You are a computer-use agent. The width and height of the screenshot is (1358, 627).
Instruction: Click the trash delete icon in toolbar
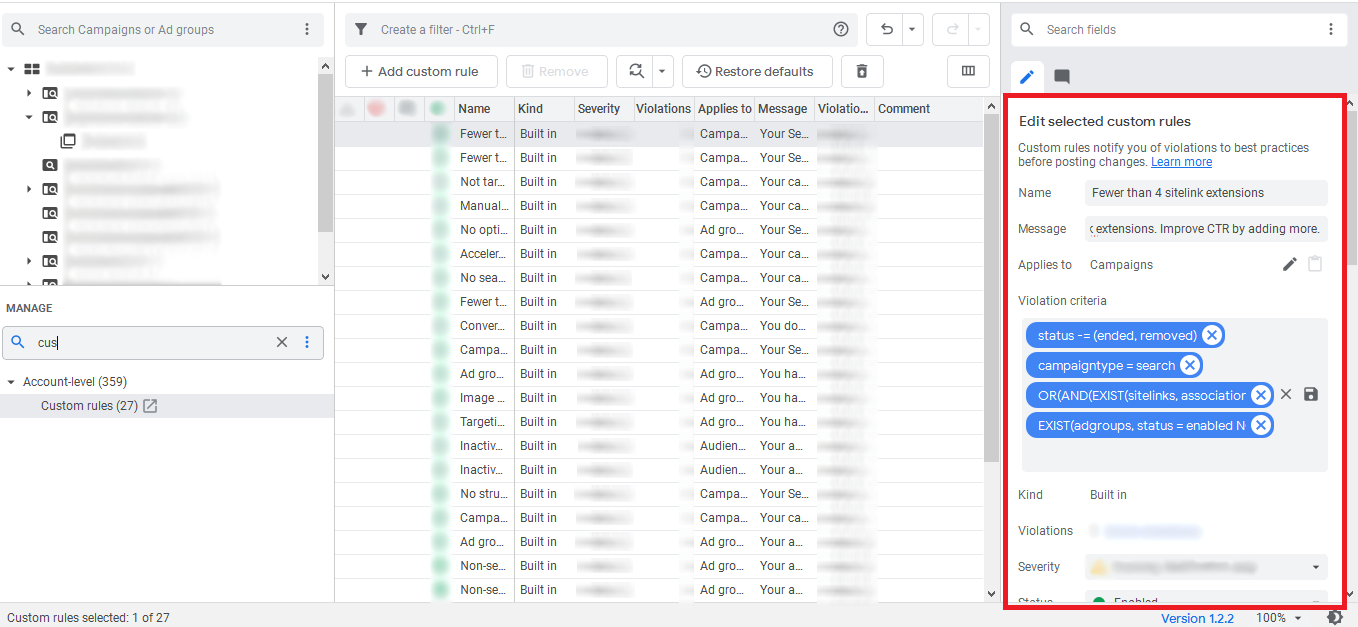coord(862,72)
